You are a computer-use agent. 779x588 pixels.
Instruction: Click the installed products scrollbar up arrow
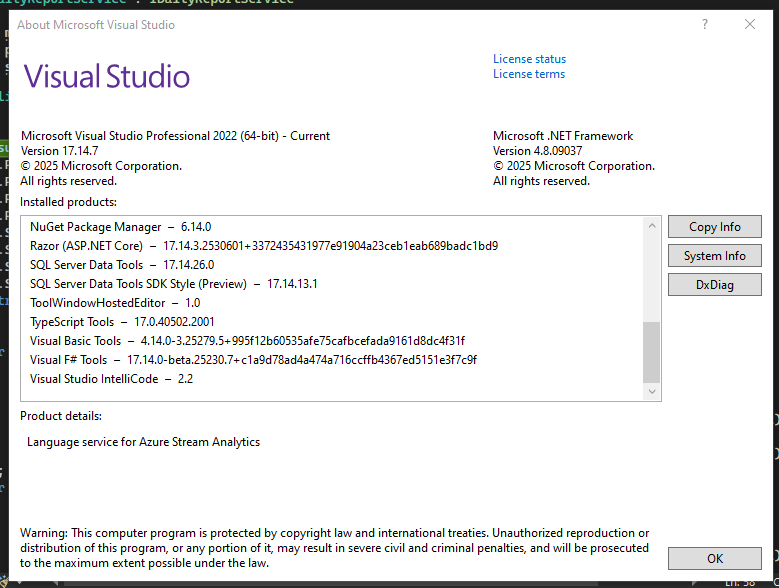[x=651, y=225]
